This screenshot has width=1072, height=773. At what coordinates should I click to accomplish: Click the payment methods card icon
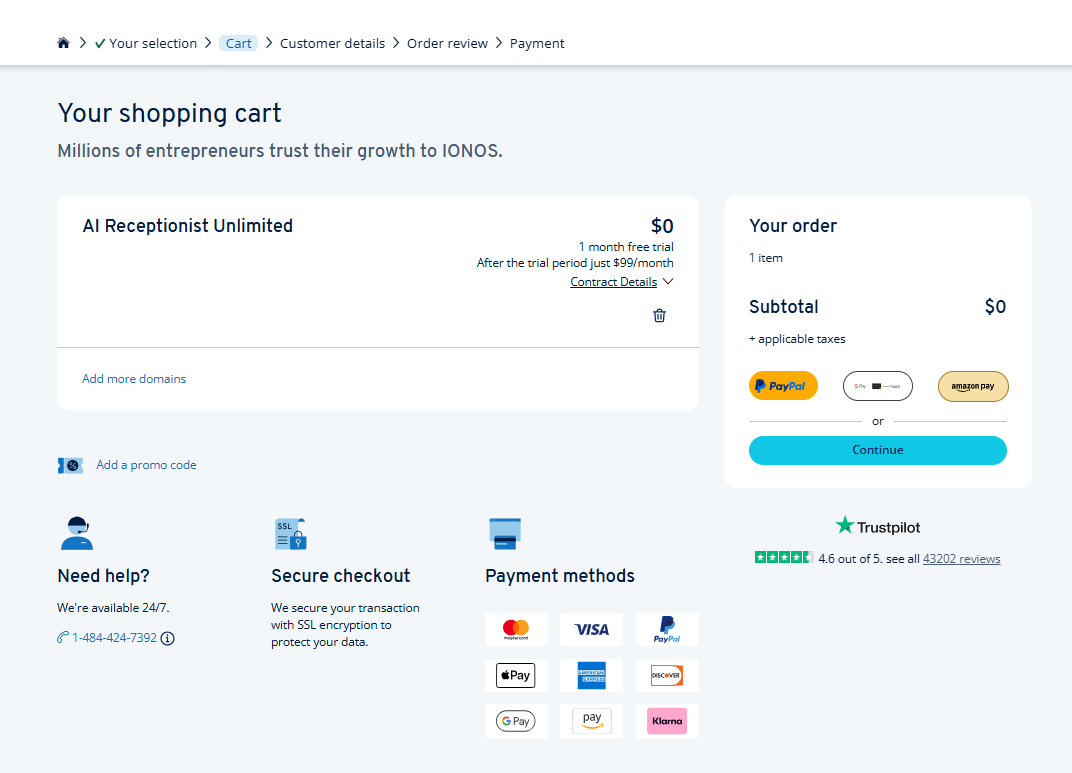pos(505,534)
